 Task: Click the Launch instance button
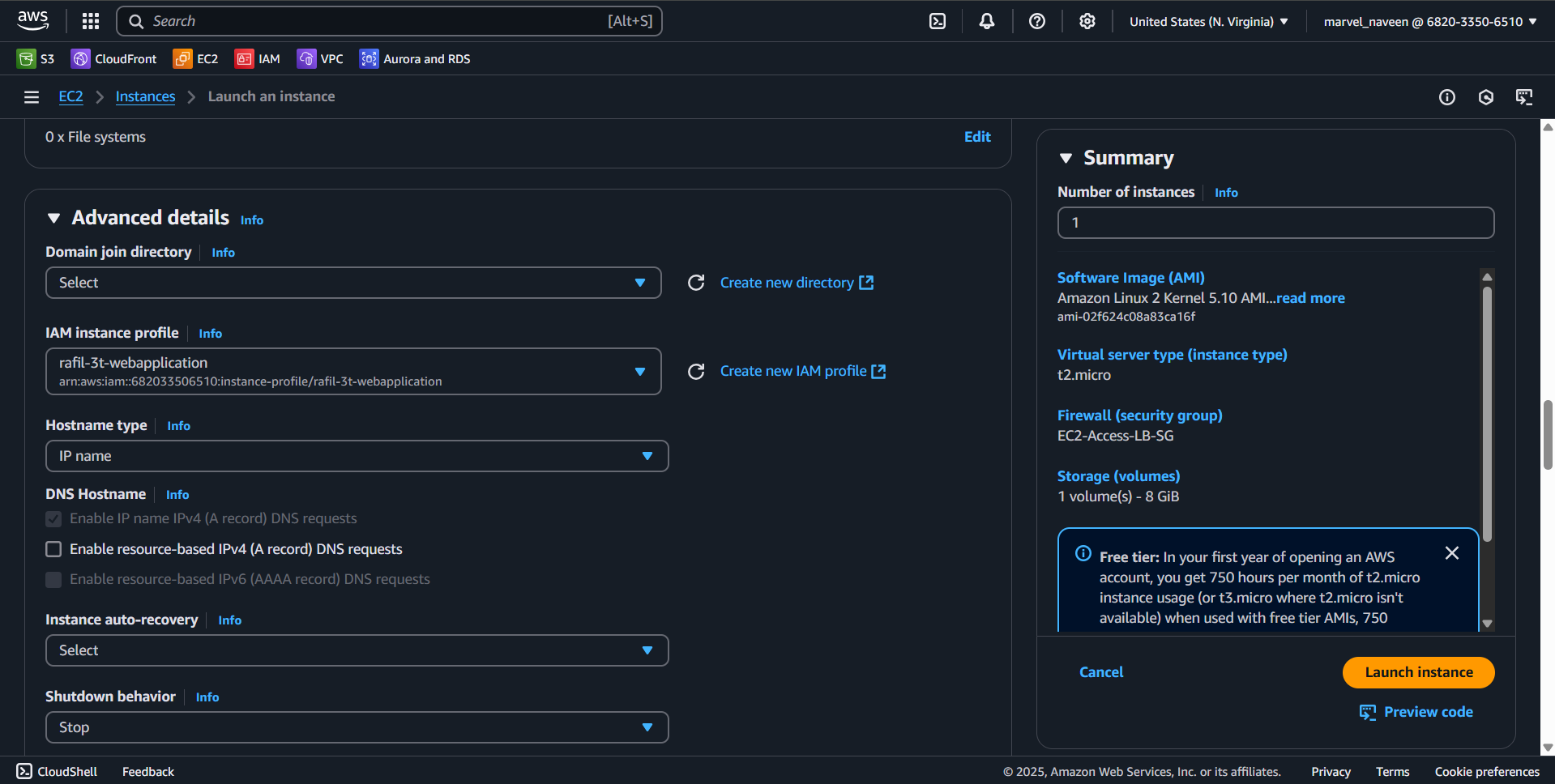pyautogui.click(x=1419, y=672)
